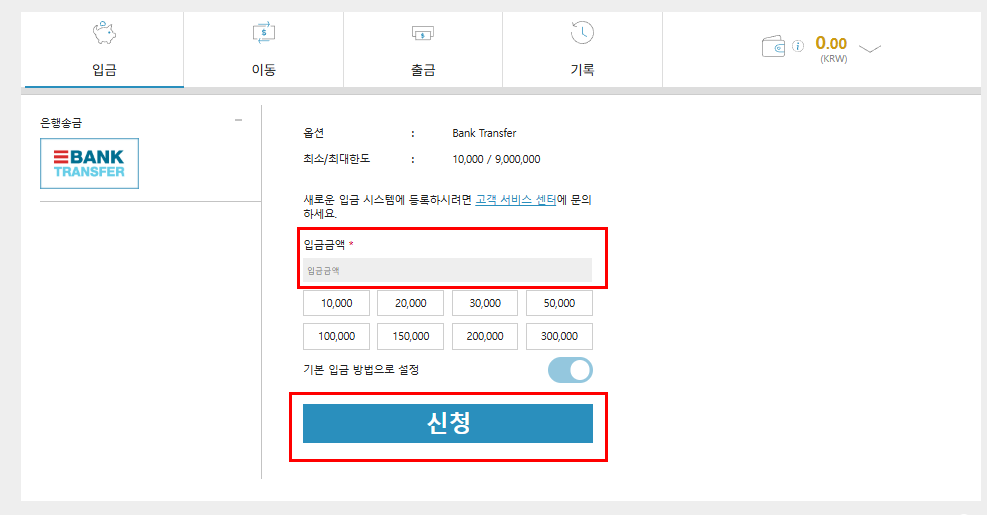Click the (KRW) currency label
Screen dimensions: 987x515
click(833, 59)
